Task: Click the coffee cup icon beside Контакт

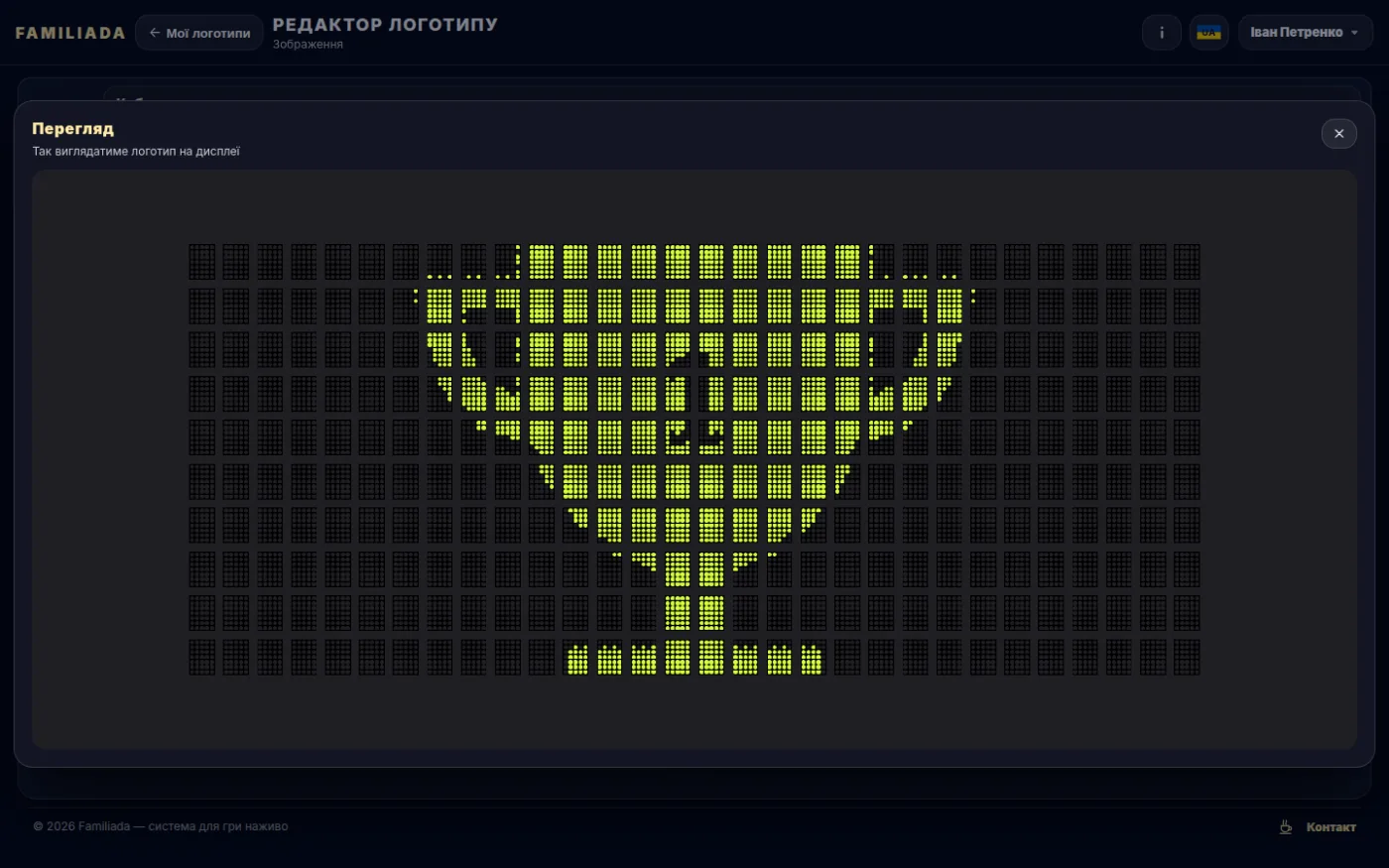Action: (x=1285, y=827)
